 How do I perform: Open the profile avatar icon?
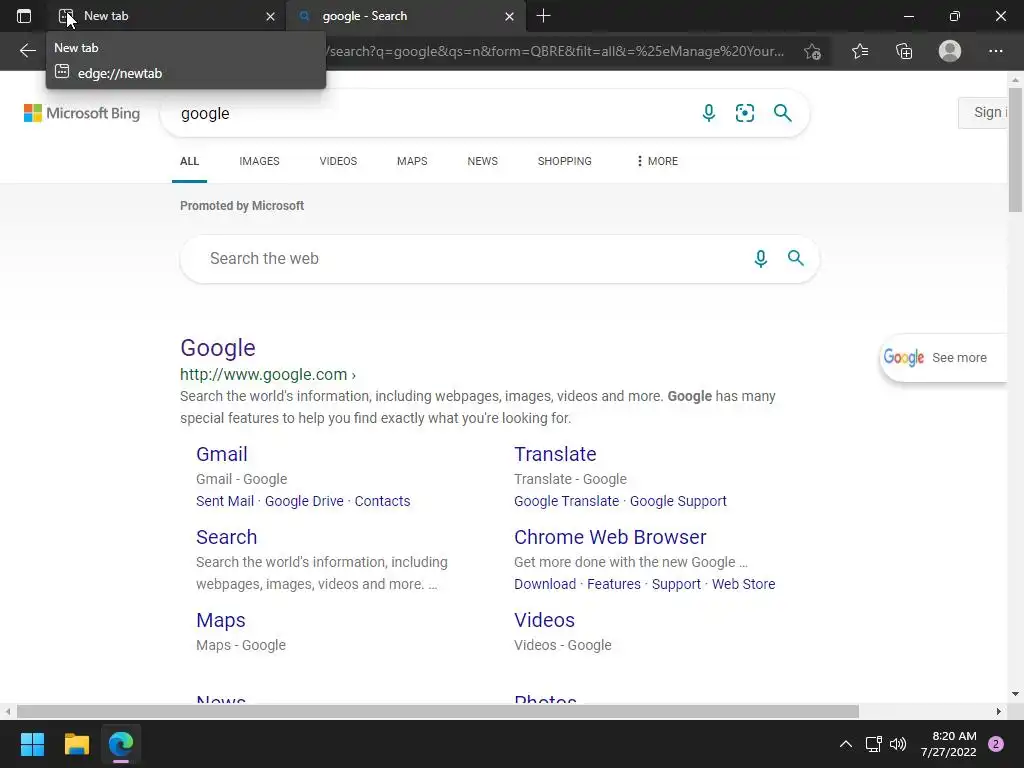950,51
